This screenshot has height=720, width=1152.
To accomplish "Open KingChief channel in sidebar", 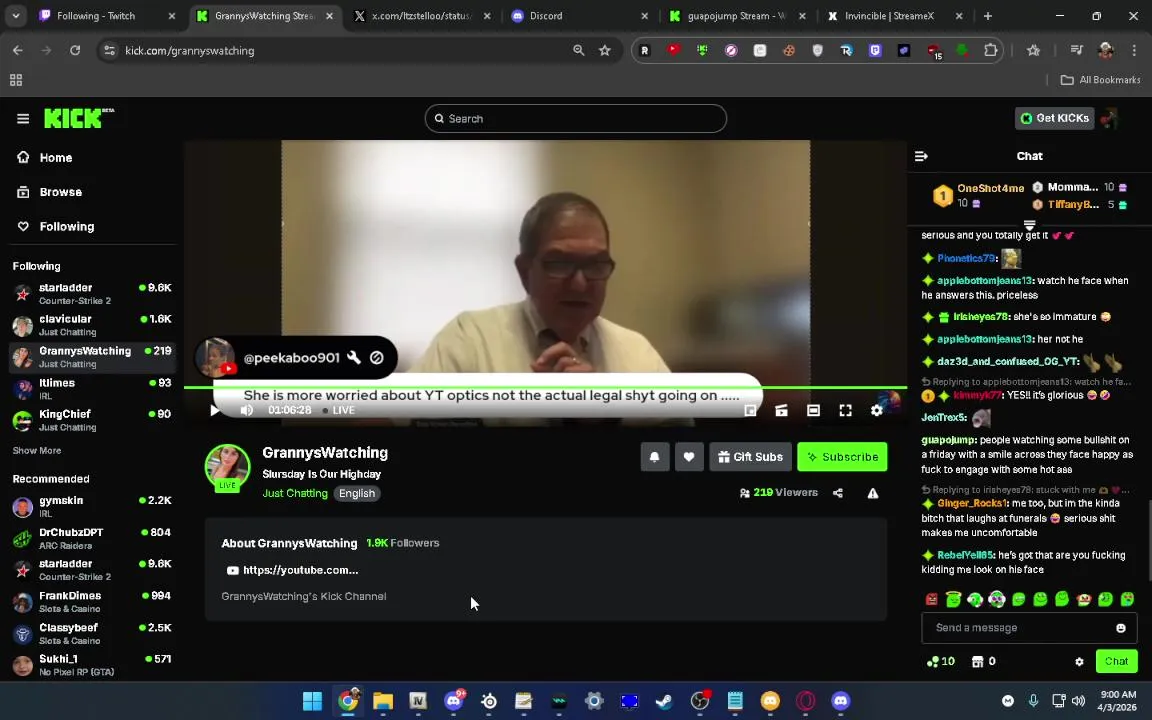I will tap(93, 420).
